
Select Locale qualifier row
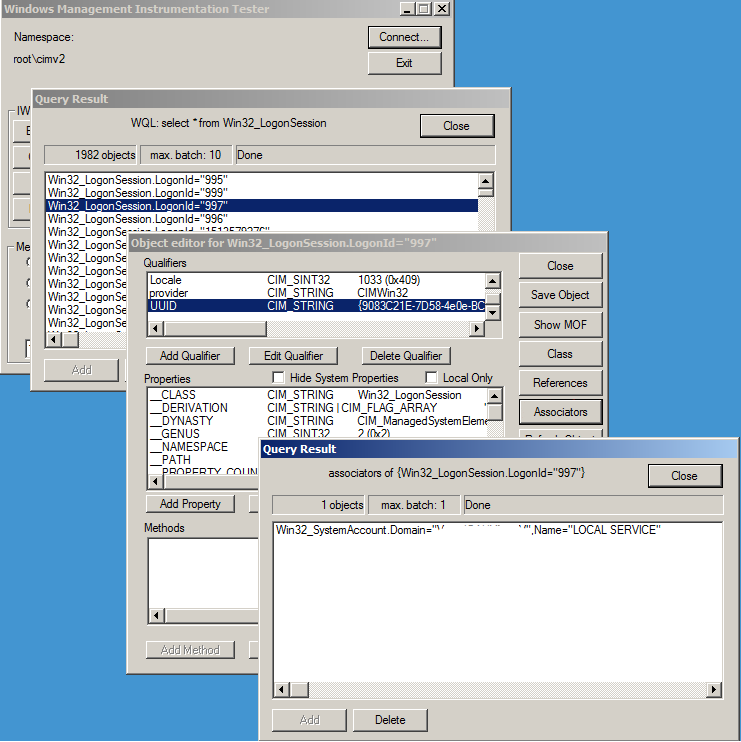click(x=317, y=280)
